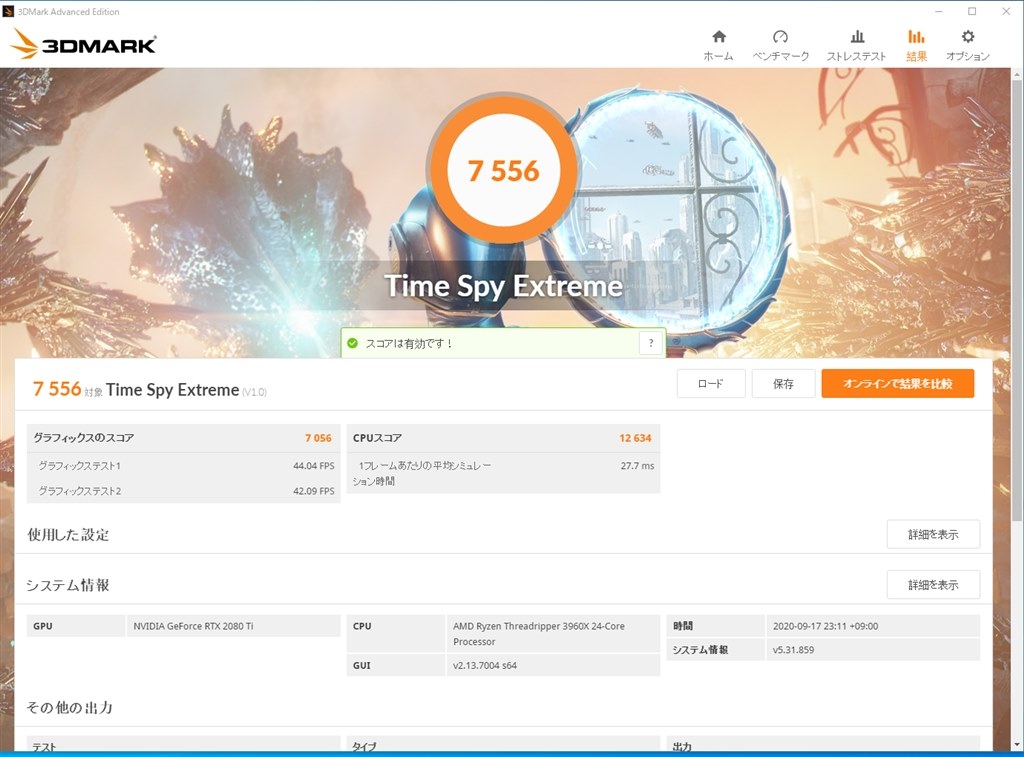Select the Results (結果) bar-chart icon
Screen dimensions: 1024x757
(916, 37)
